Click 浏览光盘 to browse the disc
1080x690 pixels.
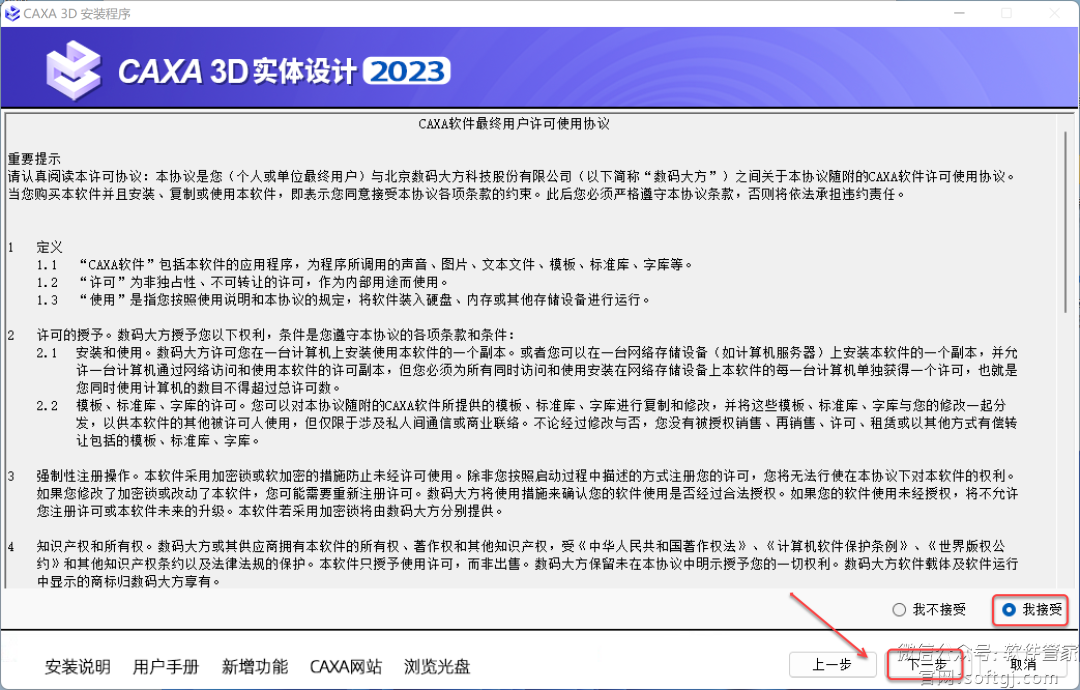(x=437, y=667)
